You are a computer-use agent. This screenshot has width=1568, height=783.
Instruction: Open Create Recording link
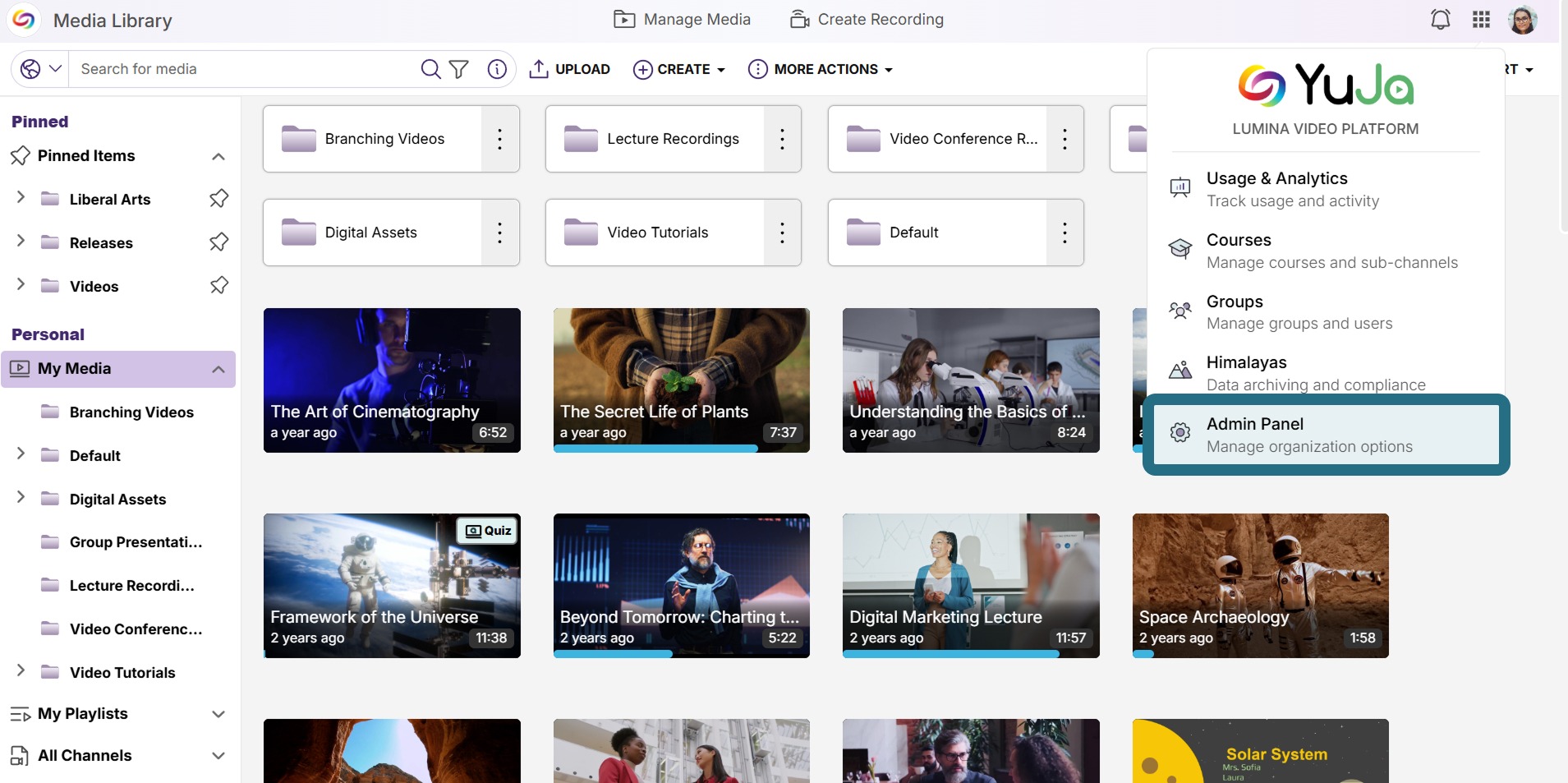pos(867,20)
